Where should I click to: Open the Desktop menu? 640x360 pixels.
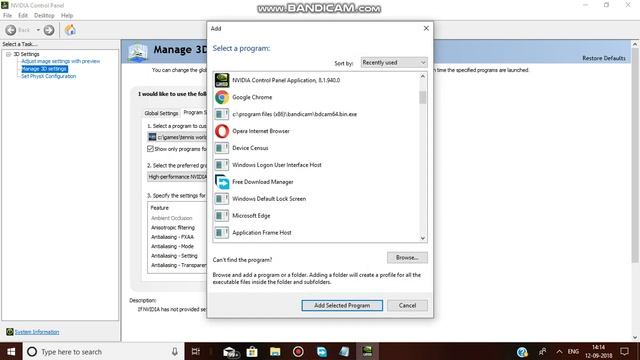(x=44, y=16)
